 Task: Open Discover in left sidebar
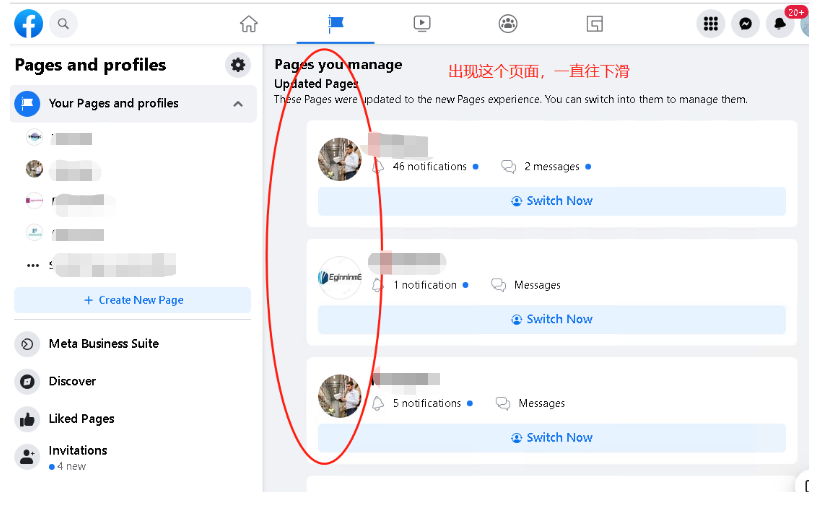point(72,381)
